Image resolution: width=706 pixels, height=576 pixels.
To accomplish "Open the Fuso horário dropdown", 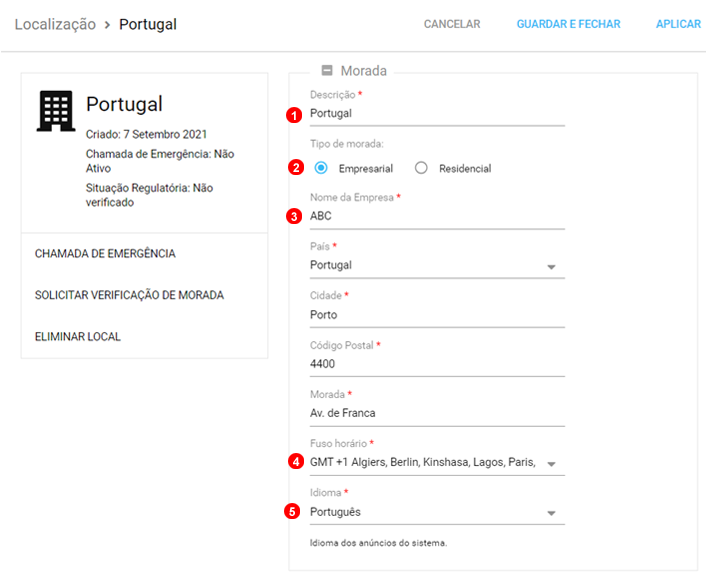I will click(550, 463).
